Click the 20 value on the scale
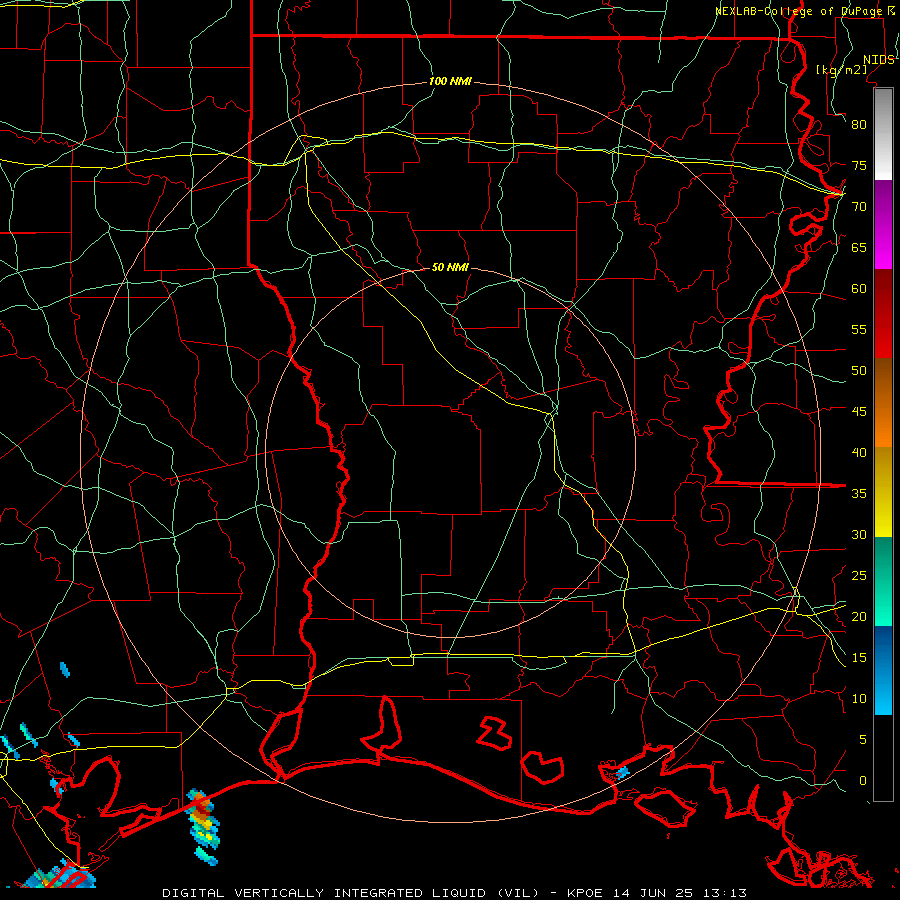This screenshot has width=900, height=900. [x=859, y=616]
